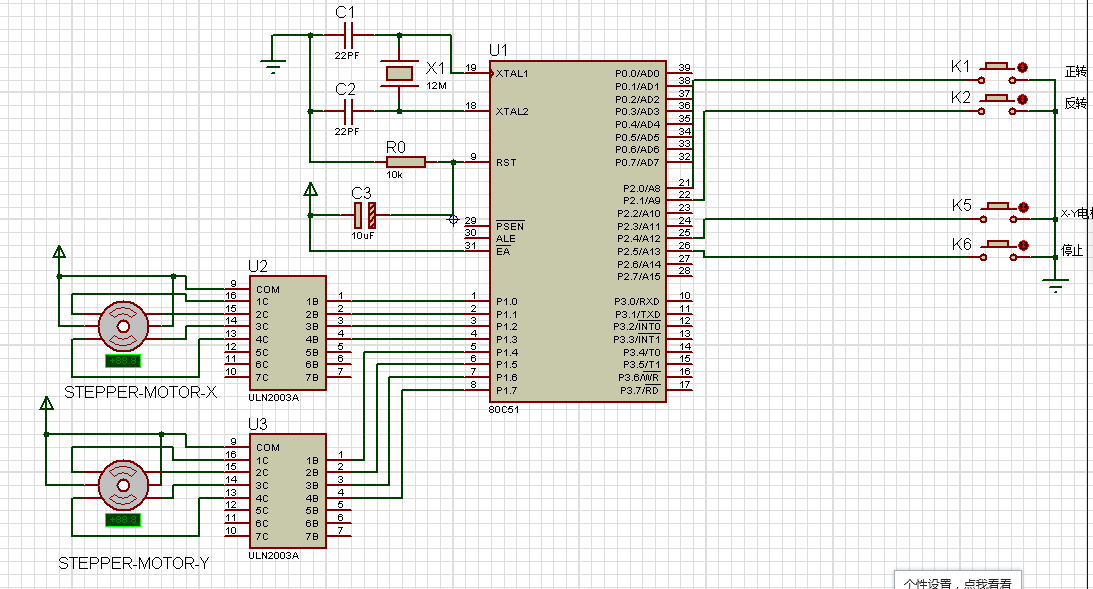Click the K6 reference label
Image resolution: width=1093 pixels, height=589 pixels.
click(962, 244)
